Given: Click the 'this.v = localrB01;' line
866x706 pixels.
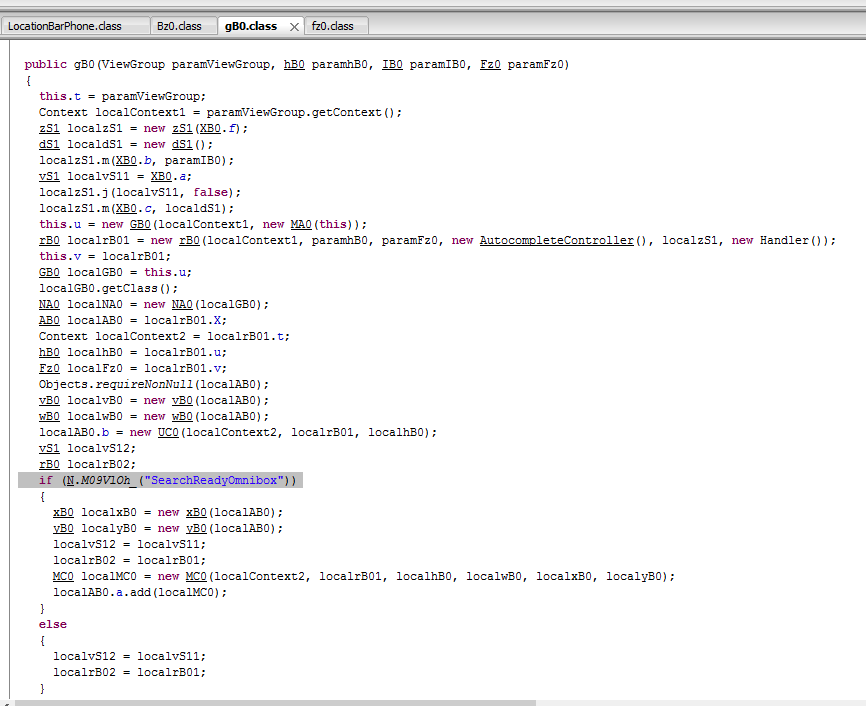Looking at the screenshot, I should click(105, 256).
